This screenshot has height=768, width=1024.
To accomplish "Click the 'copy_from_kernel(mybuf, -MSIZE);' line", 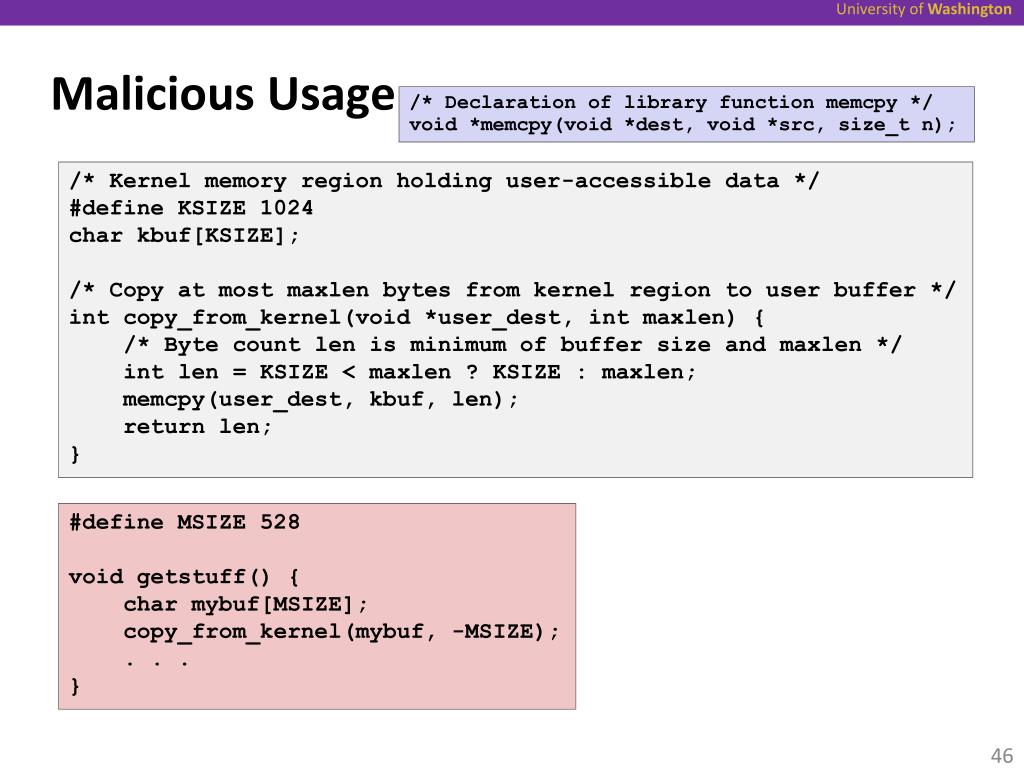I will point(342,632).
